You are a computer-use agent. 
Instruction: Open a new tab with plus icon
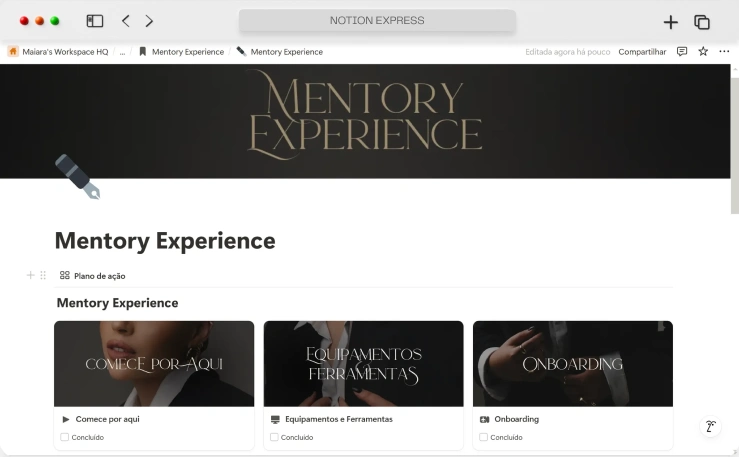click(x=671, y=22)
